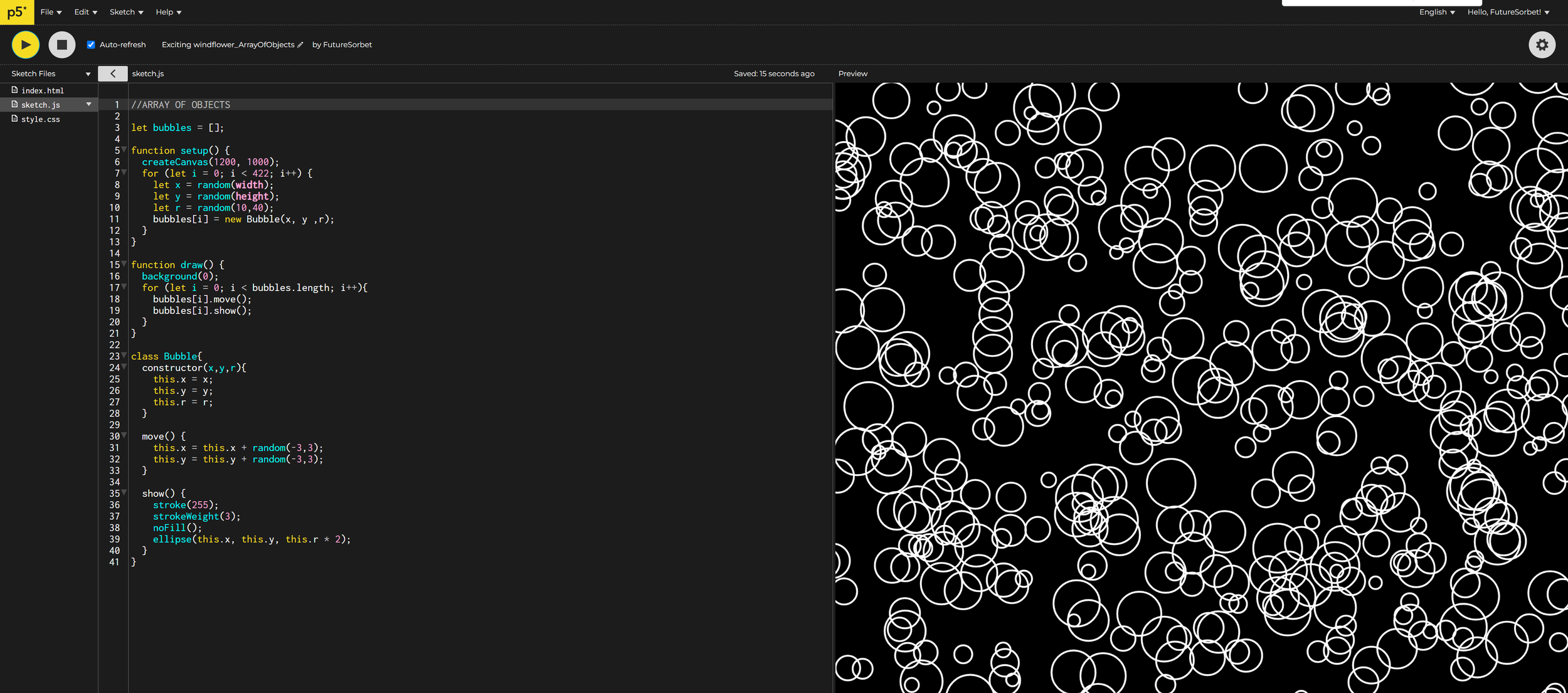Select style.css in the Sketch Files list
The width and height of the screenshot is (1568, 693).
coord(40,119)
